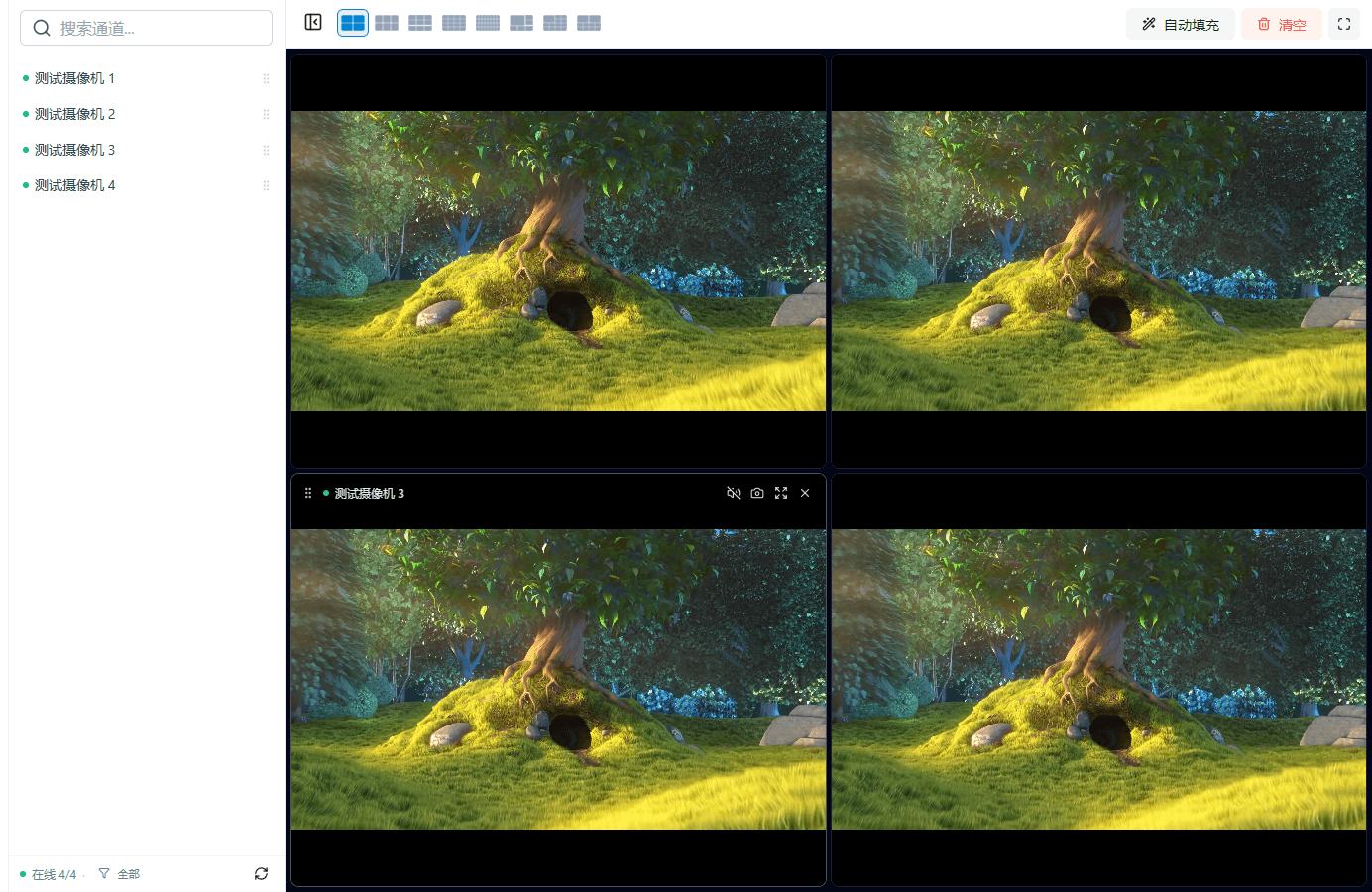The height and width of the screenshot is (892, 1372).
Task: Click drag handle beside 测试摄像机 3 list item
Action: tap(266, 150)
